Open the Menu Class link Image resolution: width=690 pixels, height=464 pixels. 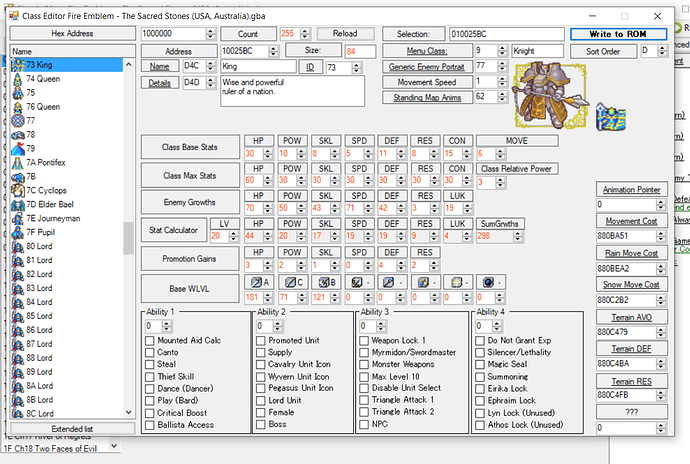(427, 51)
